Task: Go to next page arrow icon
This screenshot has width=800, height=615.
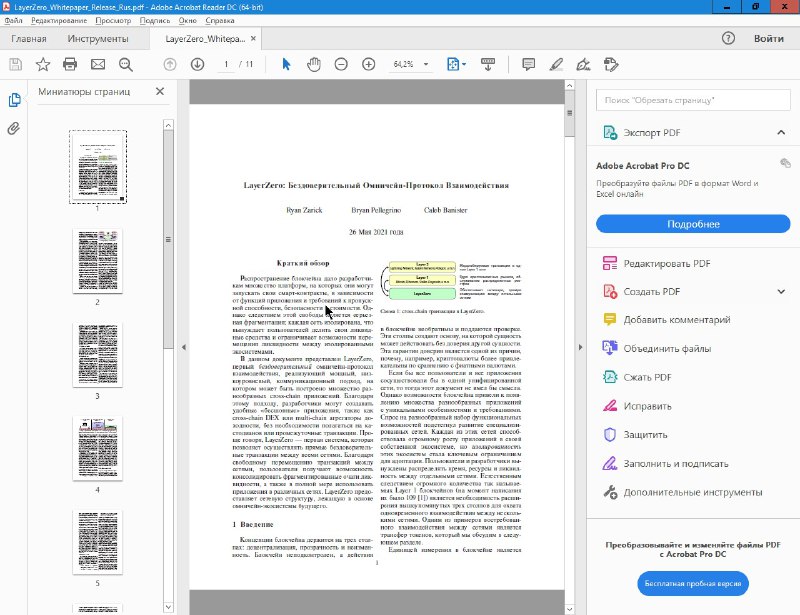Action: [197, 64]
